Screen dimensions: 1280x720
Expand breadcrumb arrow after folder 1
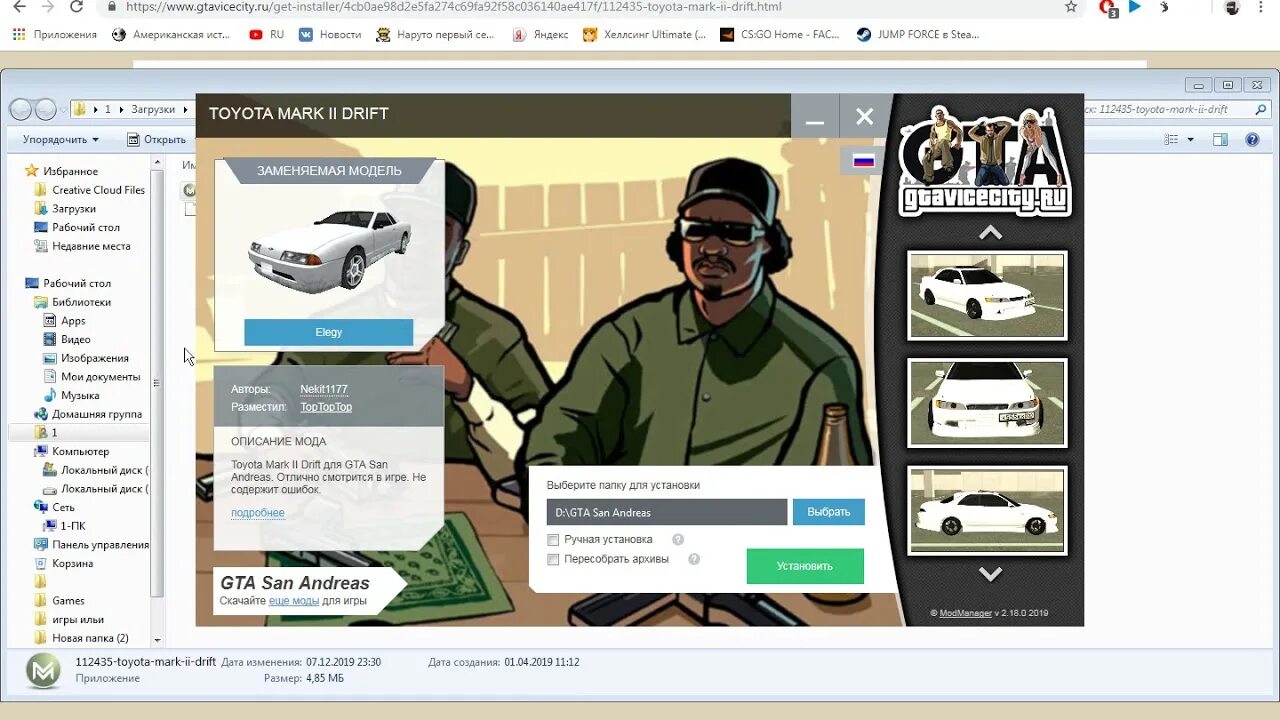[122, 110]
